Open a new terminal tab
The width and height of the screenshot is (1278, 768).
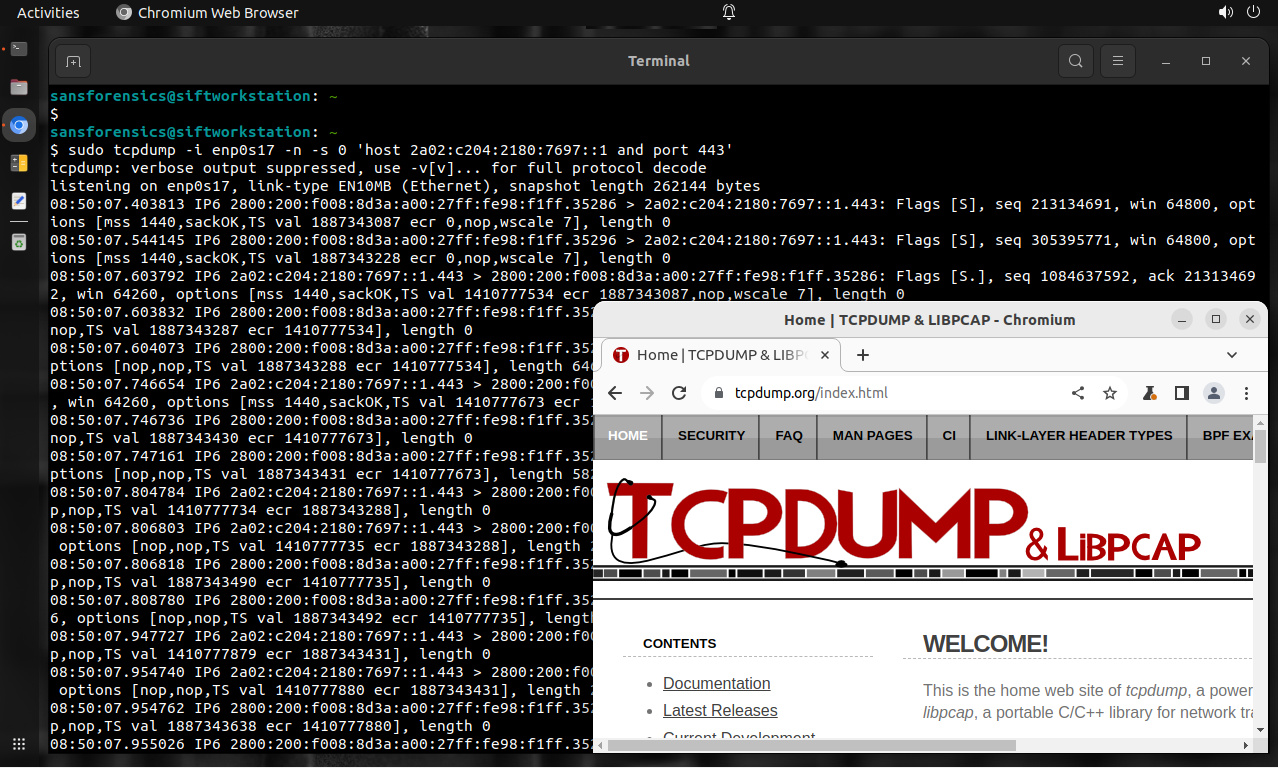[74, 61]
